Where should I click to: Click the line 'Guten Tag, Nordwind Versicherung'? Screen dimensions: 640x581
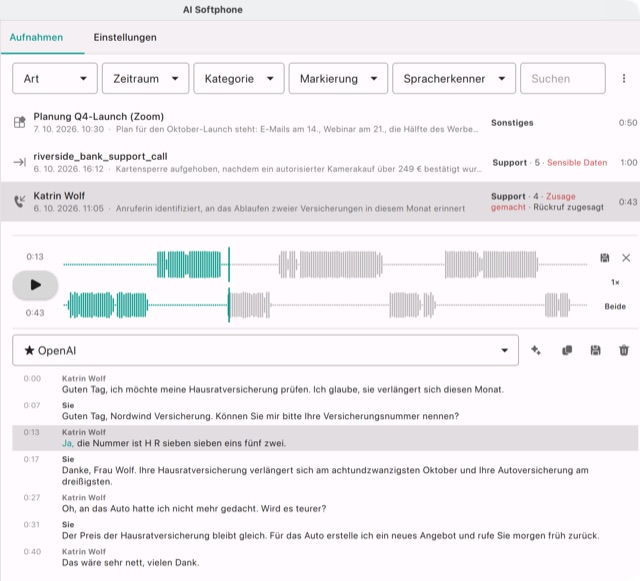260,416
